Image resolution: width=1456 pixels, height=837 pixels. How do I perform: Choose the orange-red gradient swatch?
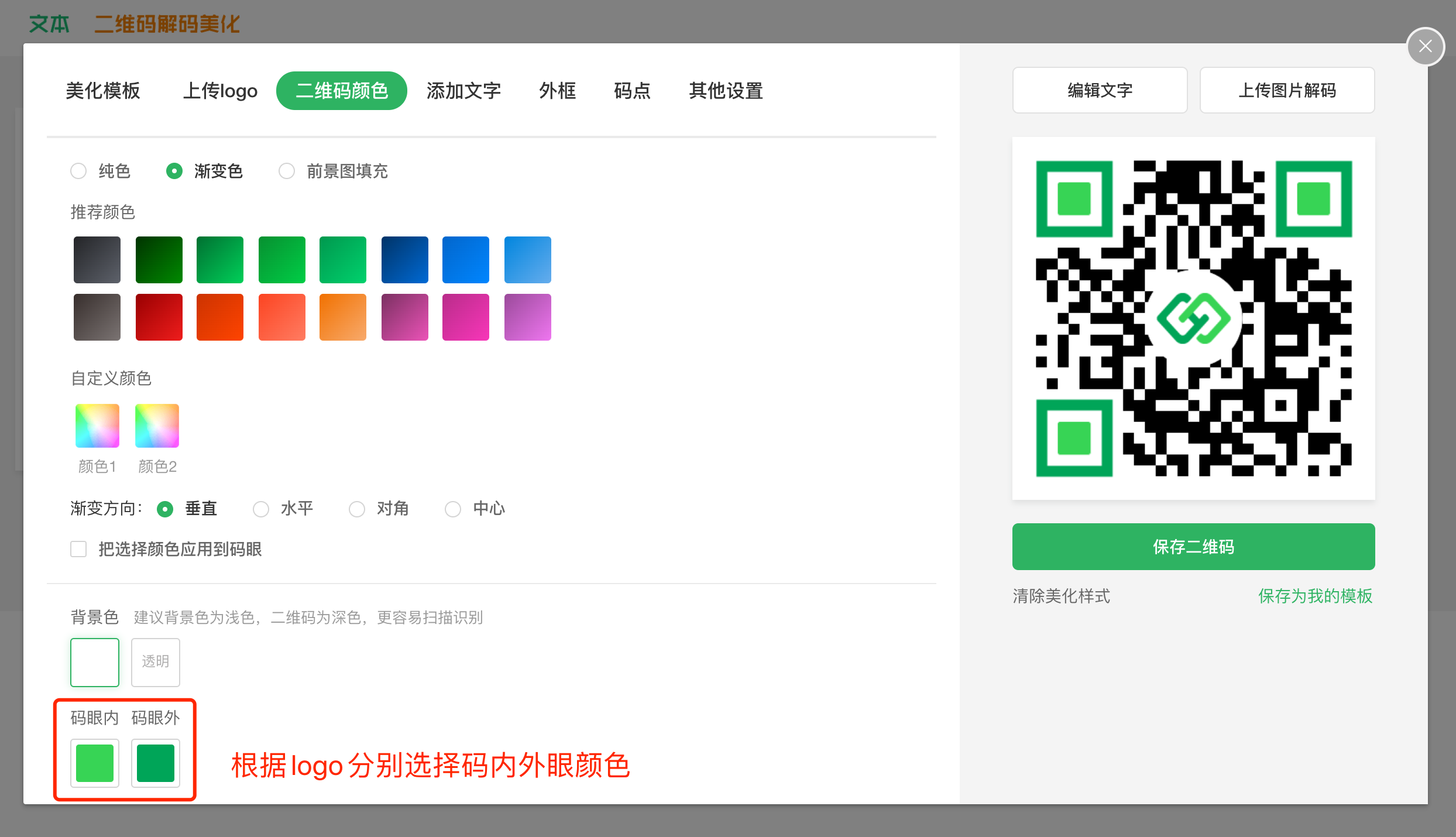click(x=220, y=317)
